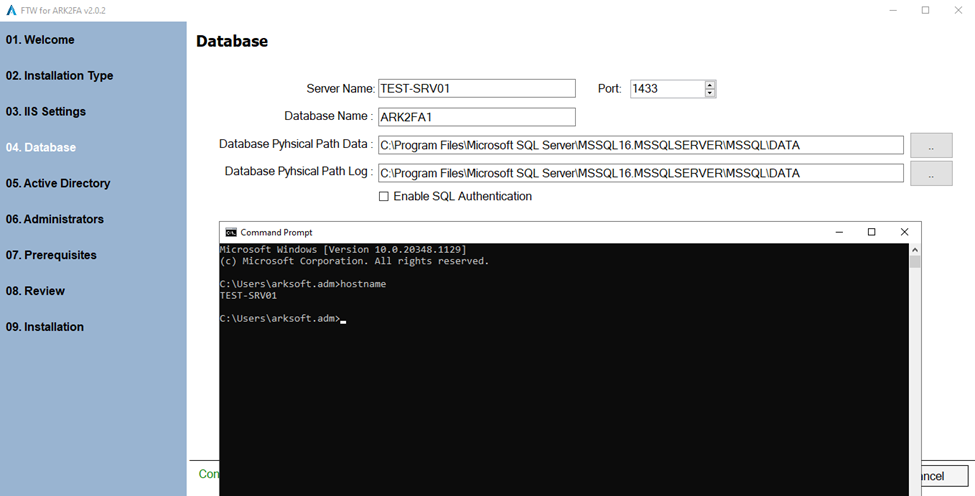This screenshot has height=496, width=975.
Task: Maximize the Command Prompt window
Action: (x=871, y=232)
